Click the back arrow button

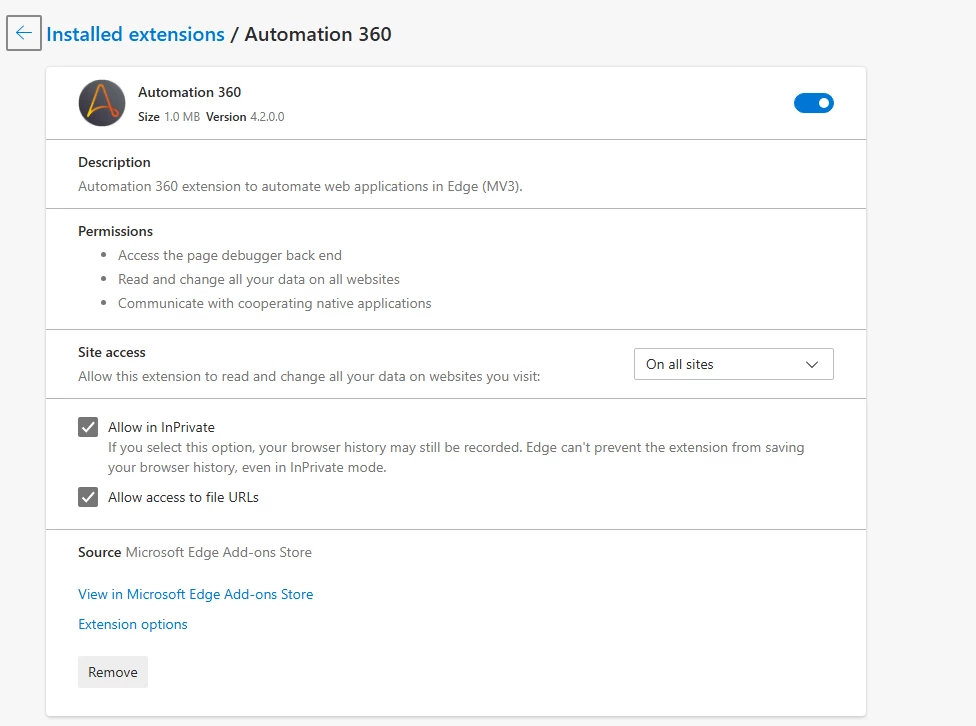(x=24, y=33)
